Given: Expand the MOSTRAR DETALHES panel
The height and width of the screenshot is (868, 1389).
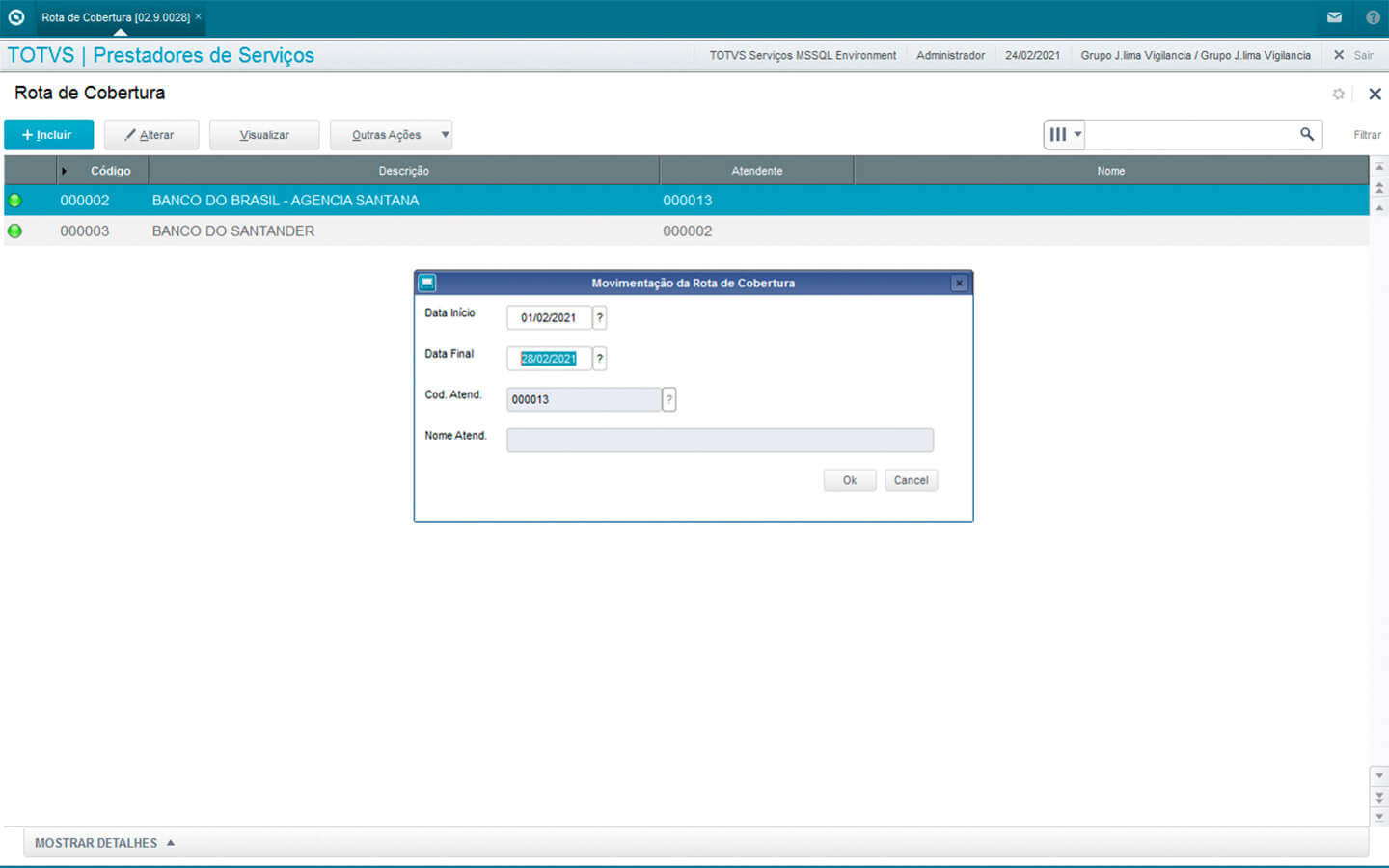Looking at the screenshot, I should [x=104, y=843].
